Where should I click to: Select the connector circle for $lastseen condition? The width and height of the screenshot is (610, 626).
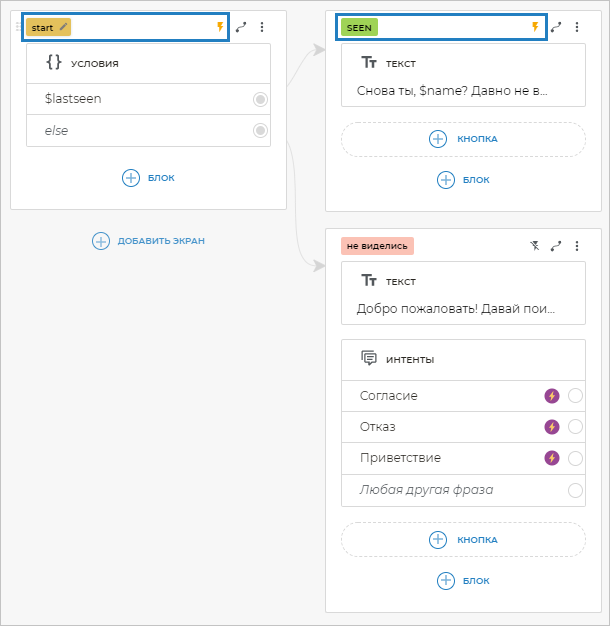pyautogui.click(x=260, y=99)
